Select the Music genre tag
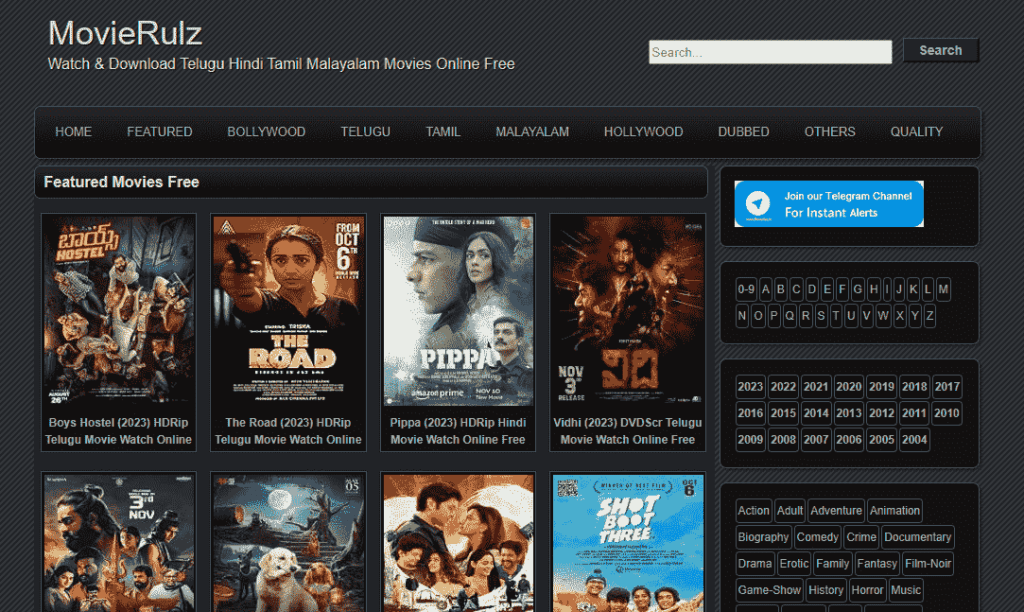1024x612 pixels. point(906,590)
